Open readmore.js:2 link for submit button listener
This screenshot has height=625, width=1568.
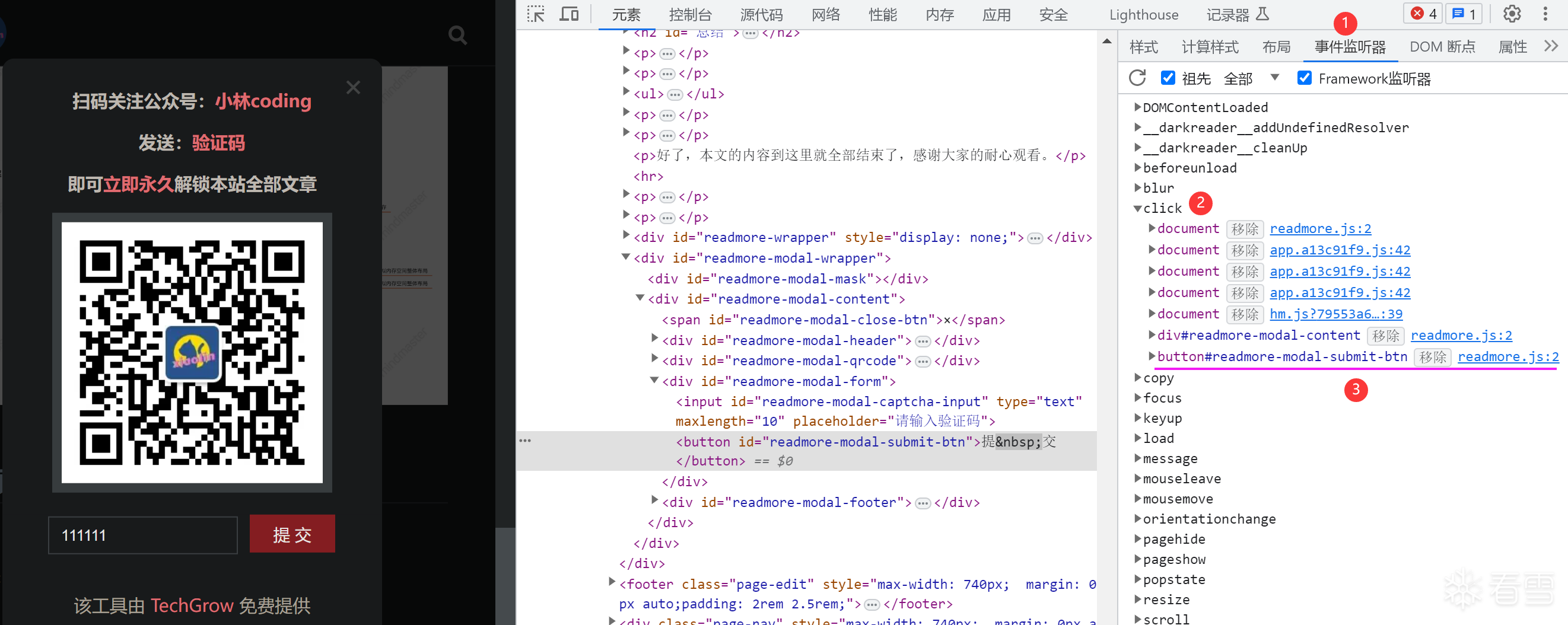(1507, 356)
